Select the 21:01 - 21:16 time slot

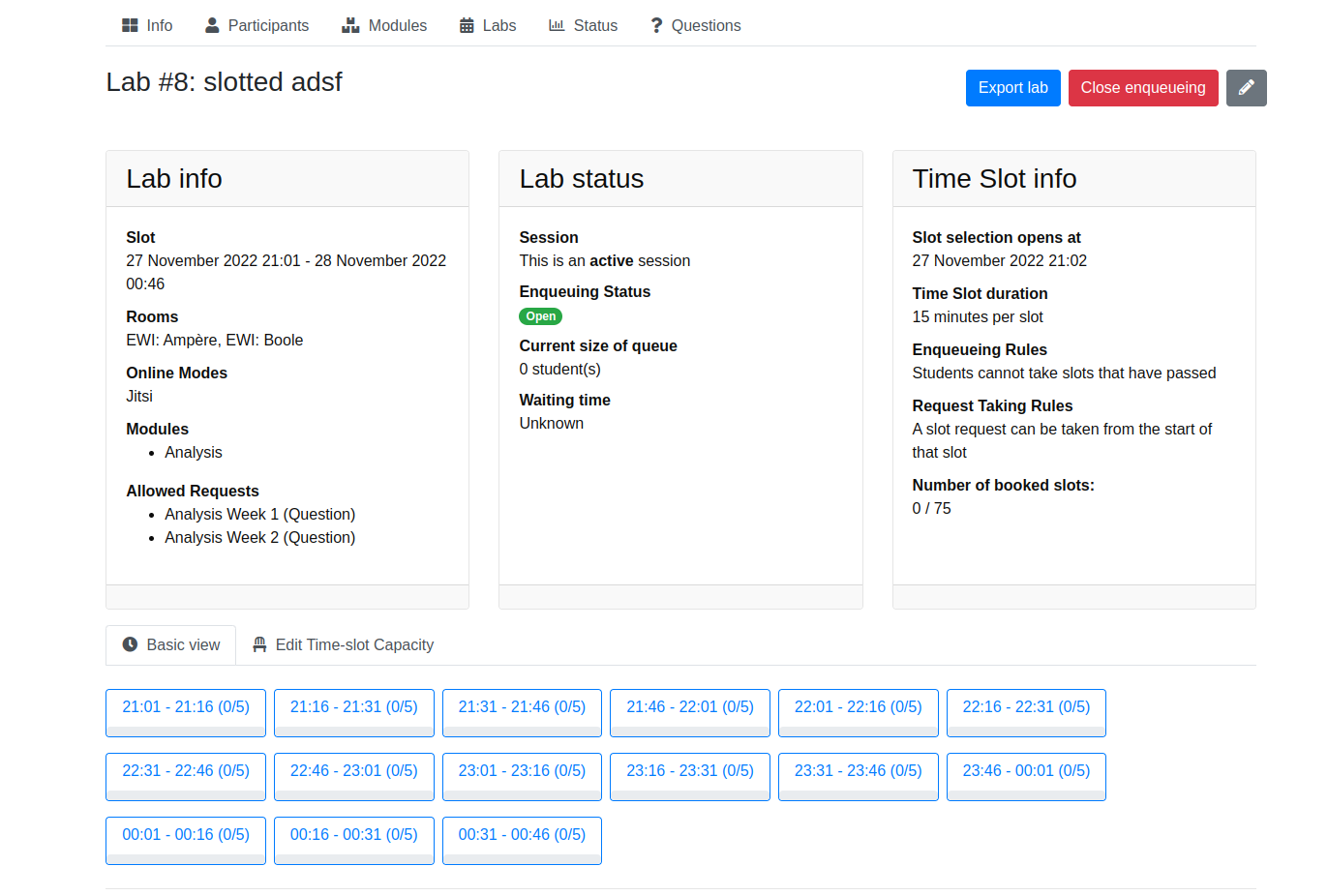pyautogui.click(x=186, y=713)
